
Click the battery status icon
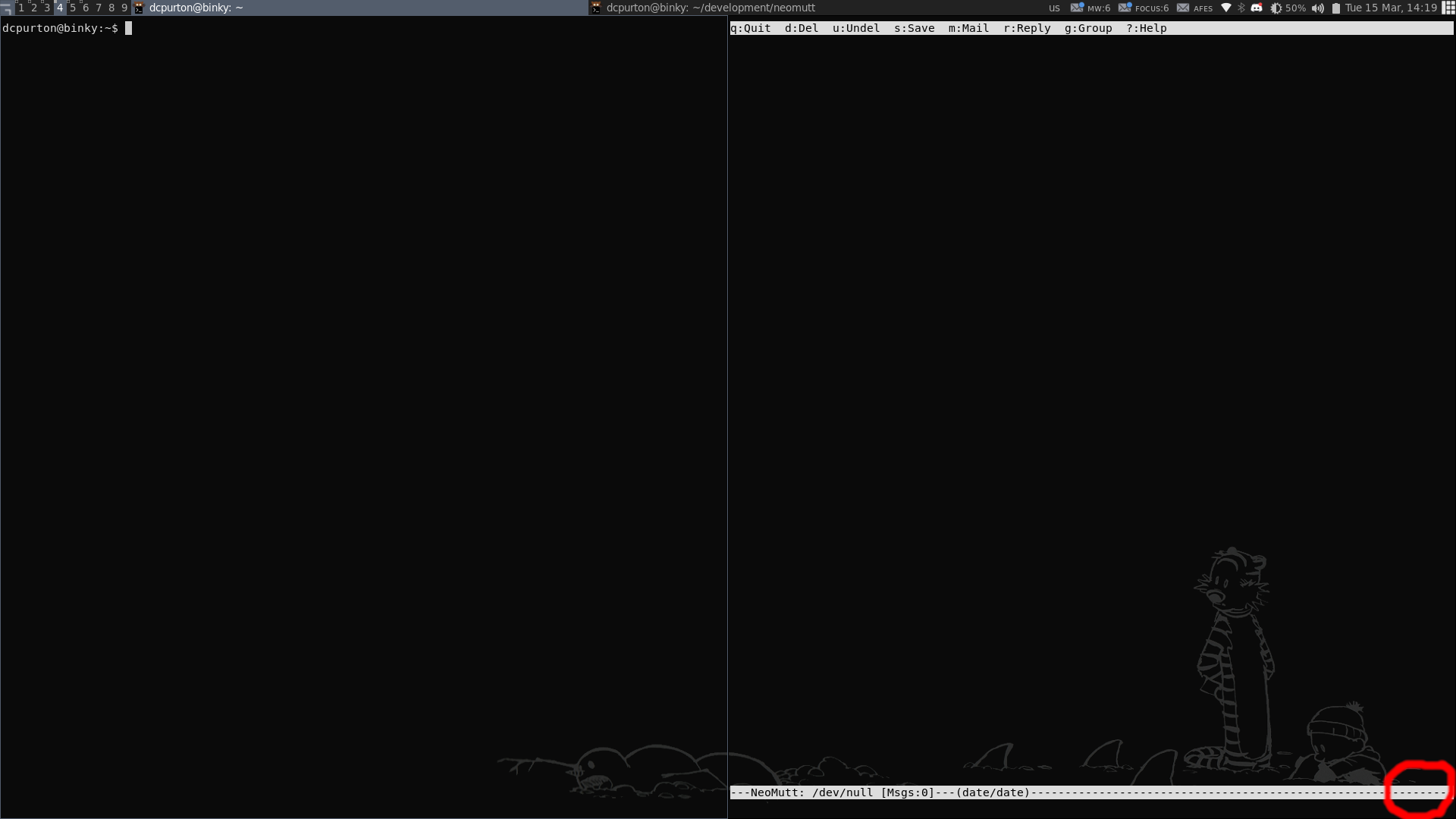[x=1335, y=8]
